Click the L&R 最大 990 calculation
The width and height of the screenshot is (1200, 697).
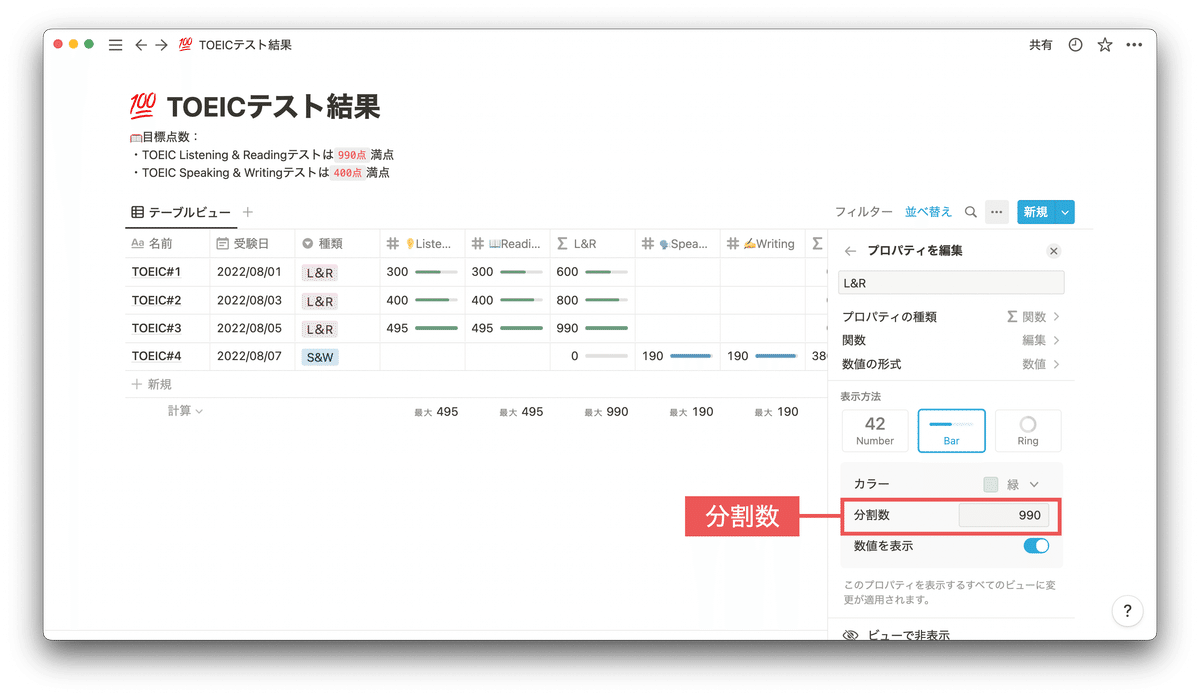click(x=605, y=411)
